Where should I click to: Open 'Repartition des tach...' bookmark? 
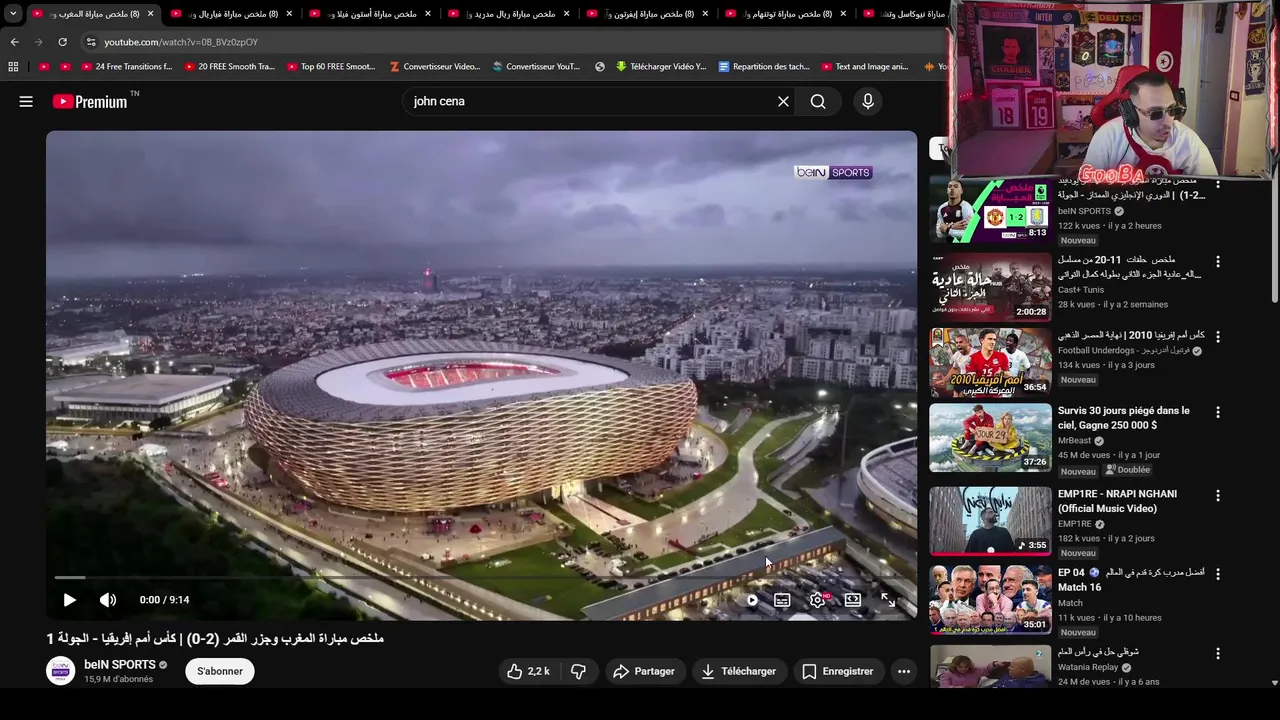click(764, 67)
